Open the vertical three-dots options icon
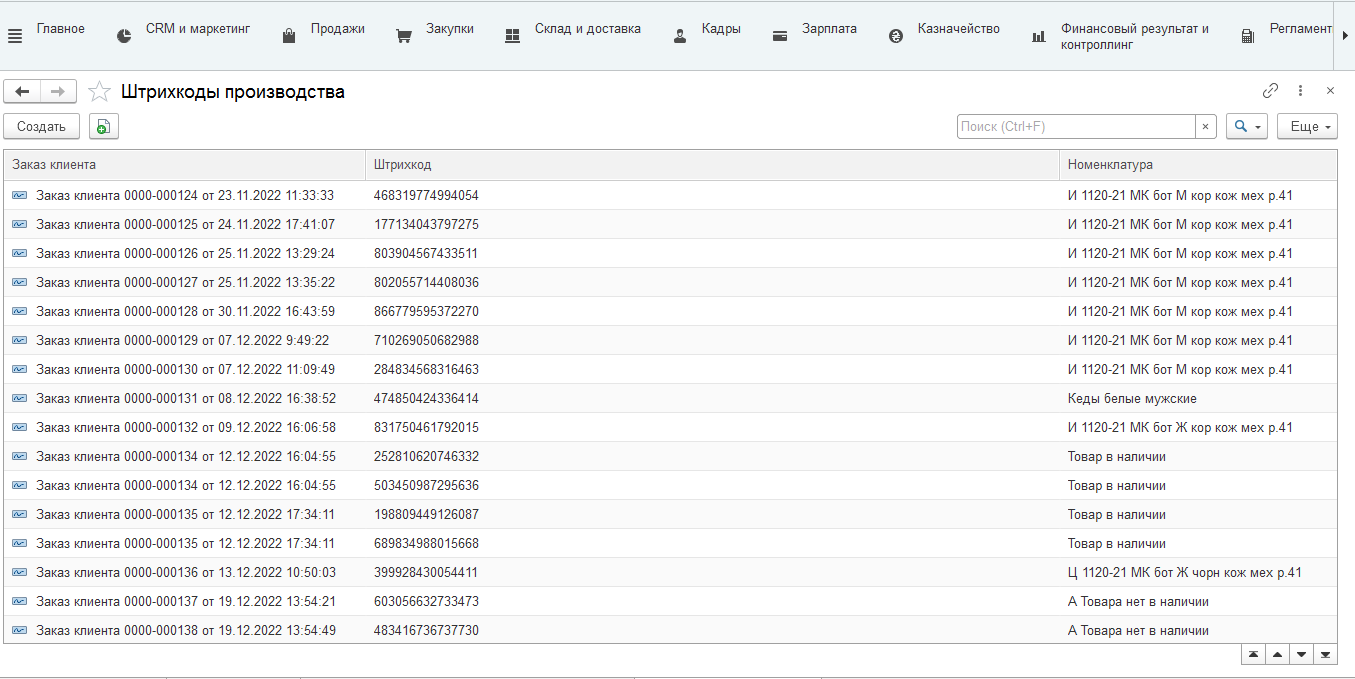 pyautogui.click(x=1300, y=91)
